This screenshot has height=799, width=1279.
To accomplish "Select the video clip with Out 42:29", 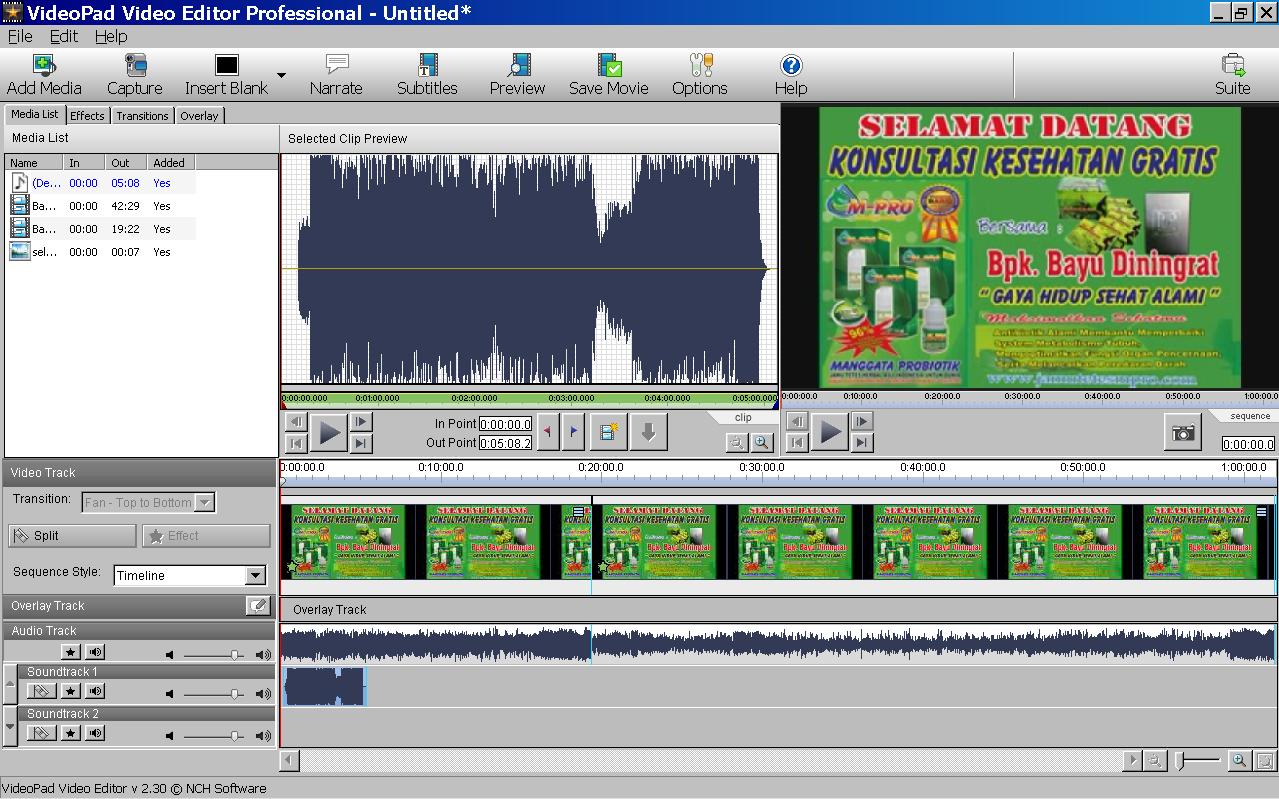I will 100,206.
